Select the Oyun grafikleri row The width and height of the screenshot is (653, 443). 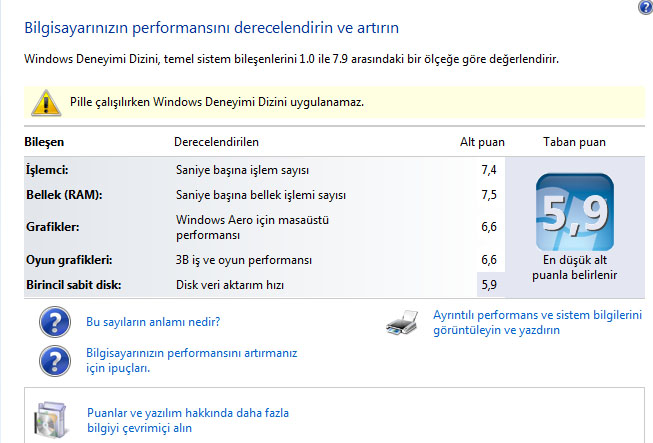[x=264, y=260]
